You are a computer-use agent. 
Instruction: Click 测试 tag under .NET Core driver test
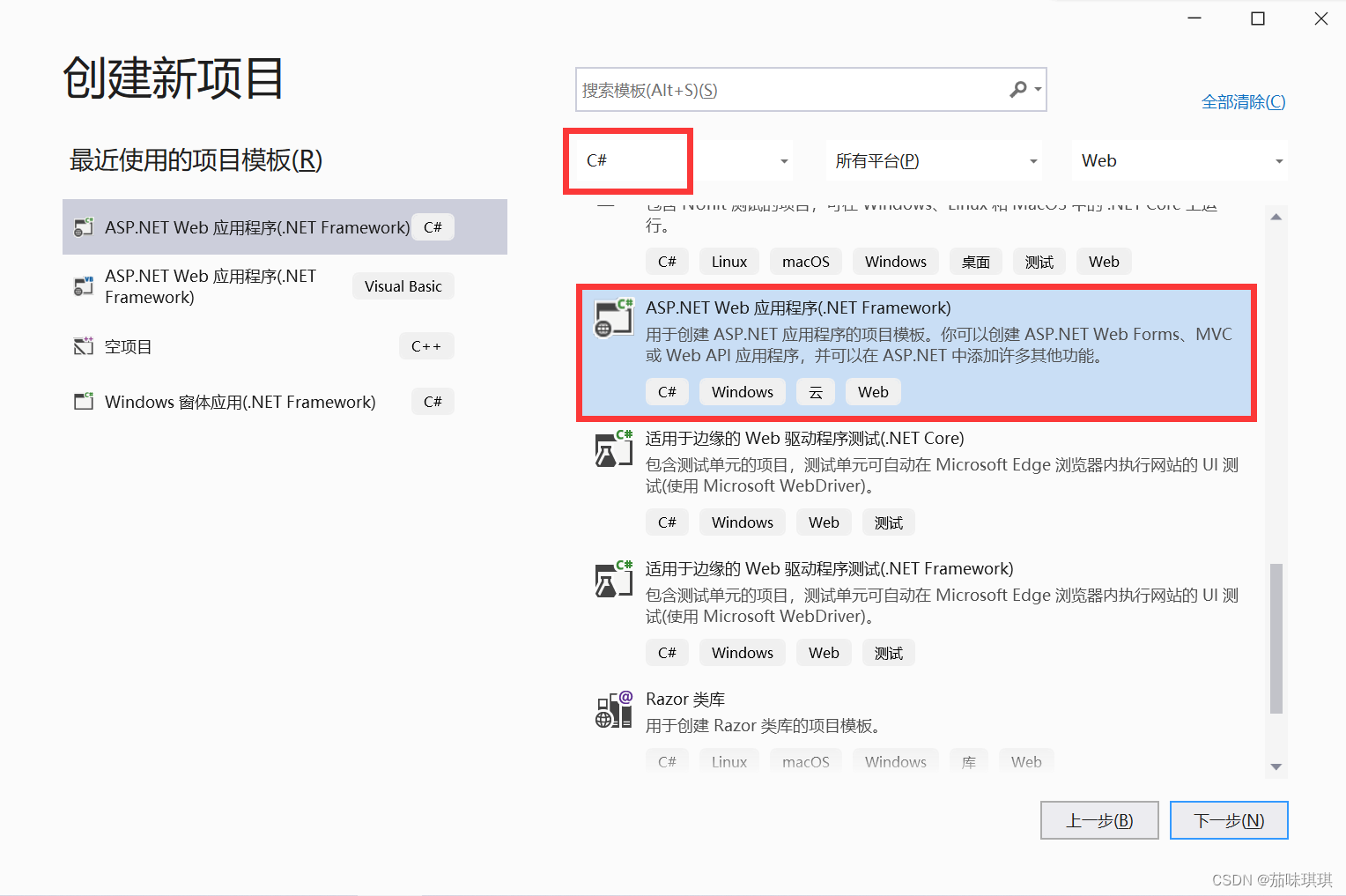point(889,522)
